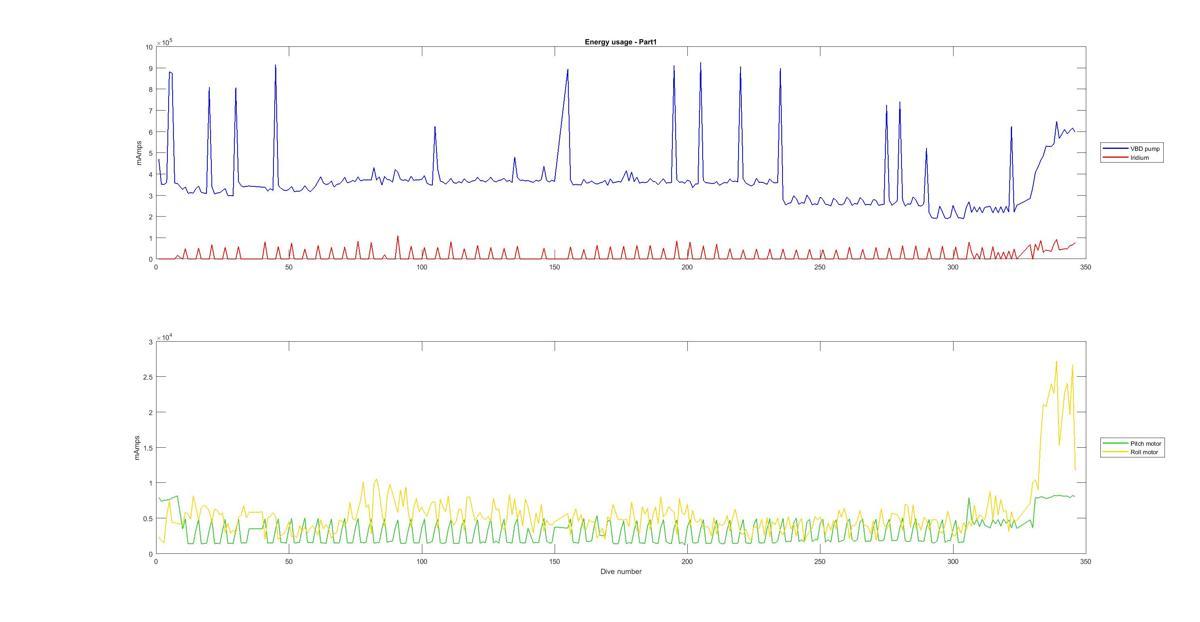Click y-axis tick '1.5' on the lower plot
Screen dimensions: 1200x622
148,448
